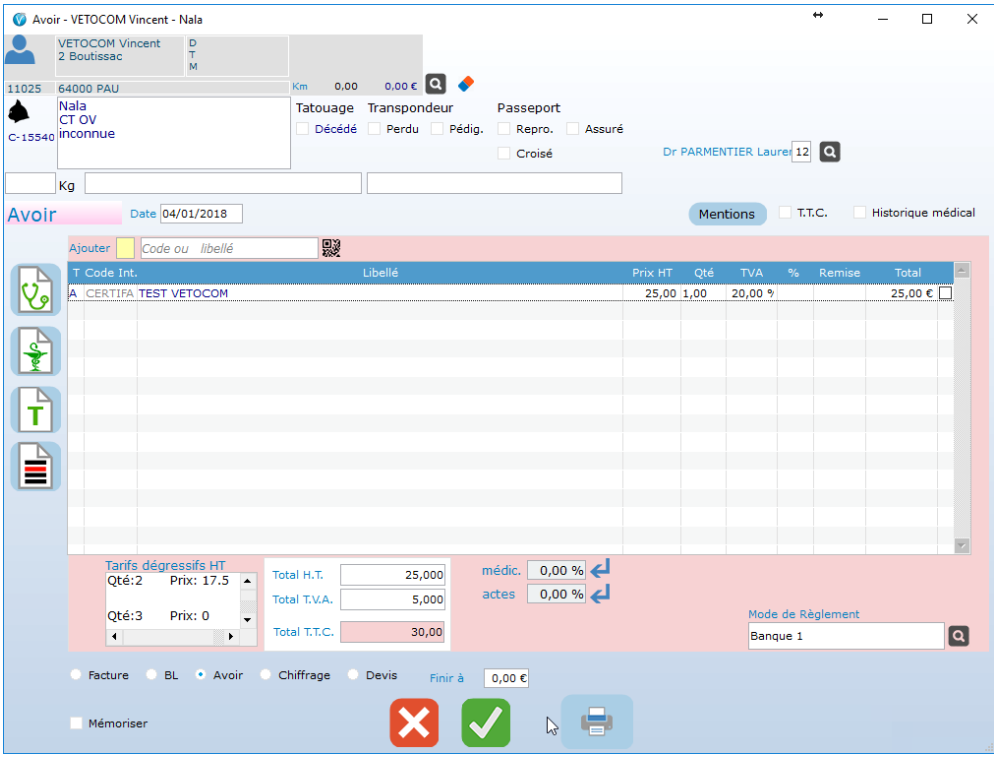994x759 pixels.
Task: Click the Ajouter label link
Action: [89, 248]
